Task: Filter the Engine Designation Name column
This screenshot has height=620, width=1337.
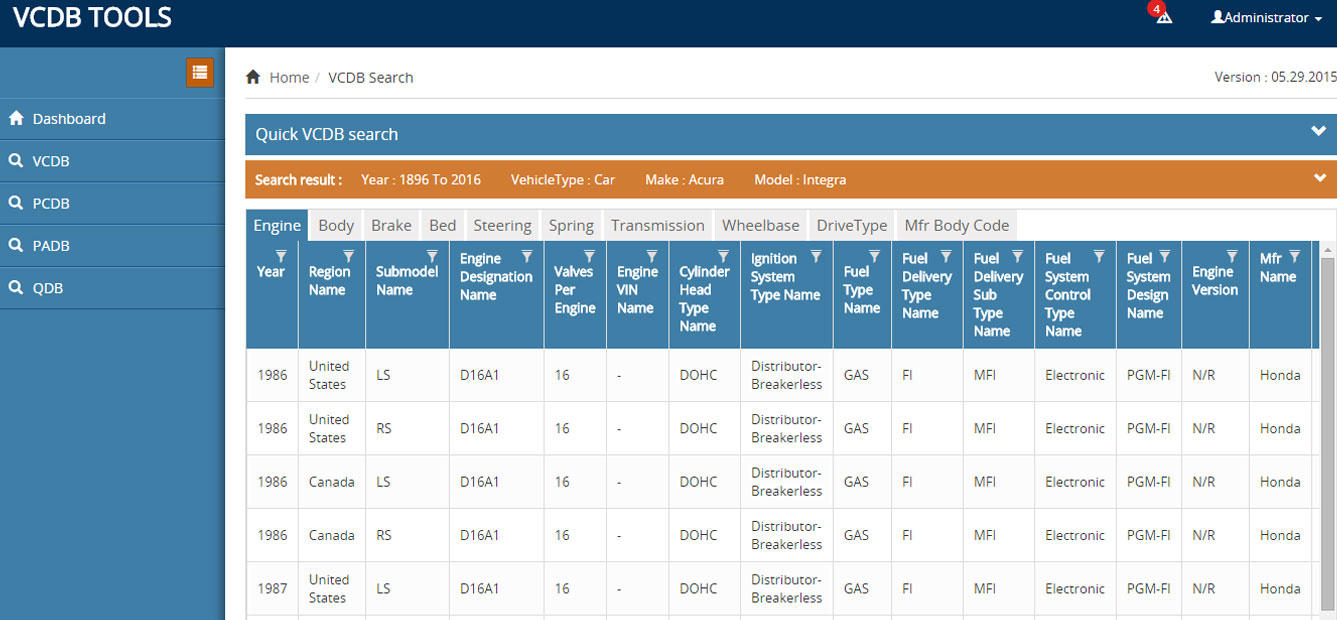Action: click(x=527, y=256)
